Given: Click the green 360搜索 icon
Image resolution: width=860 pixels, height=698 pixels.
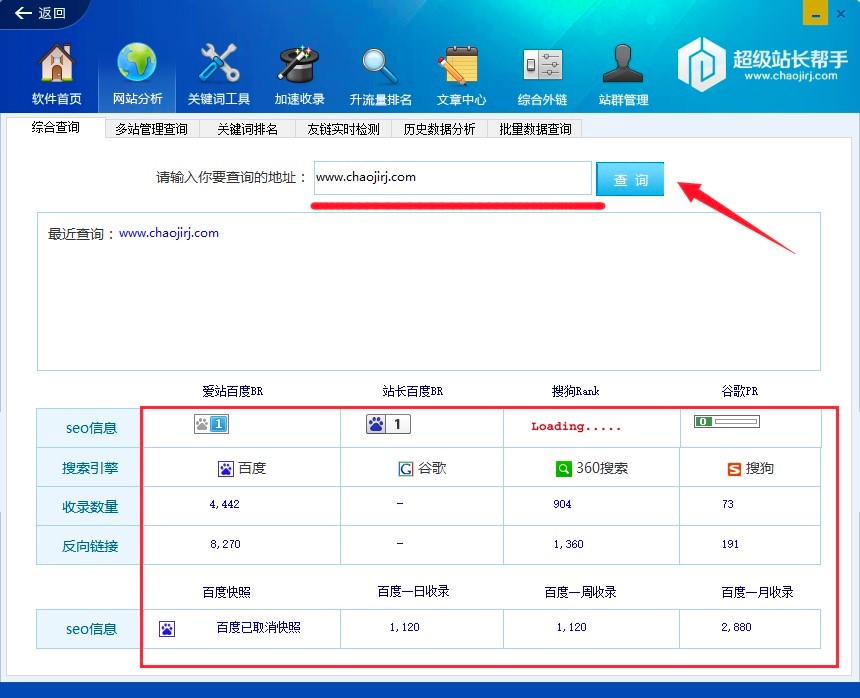Looking at the screenshot, I should click(x=563, y=468).
